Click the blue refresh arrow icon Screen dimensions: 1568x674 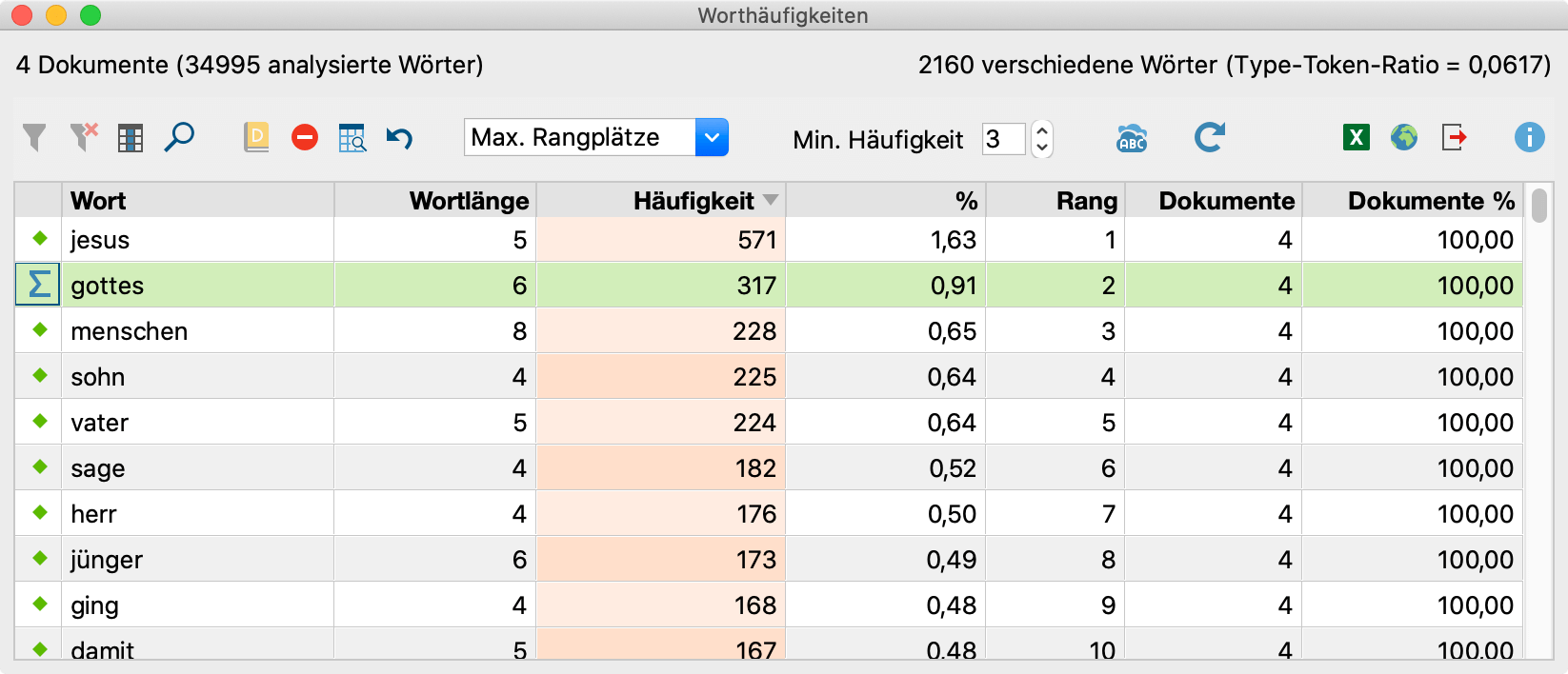point(1210,138)
